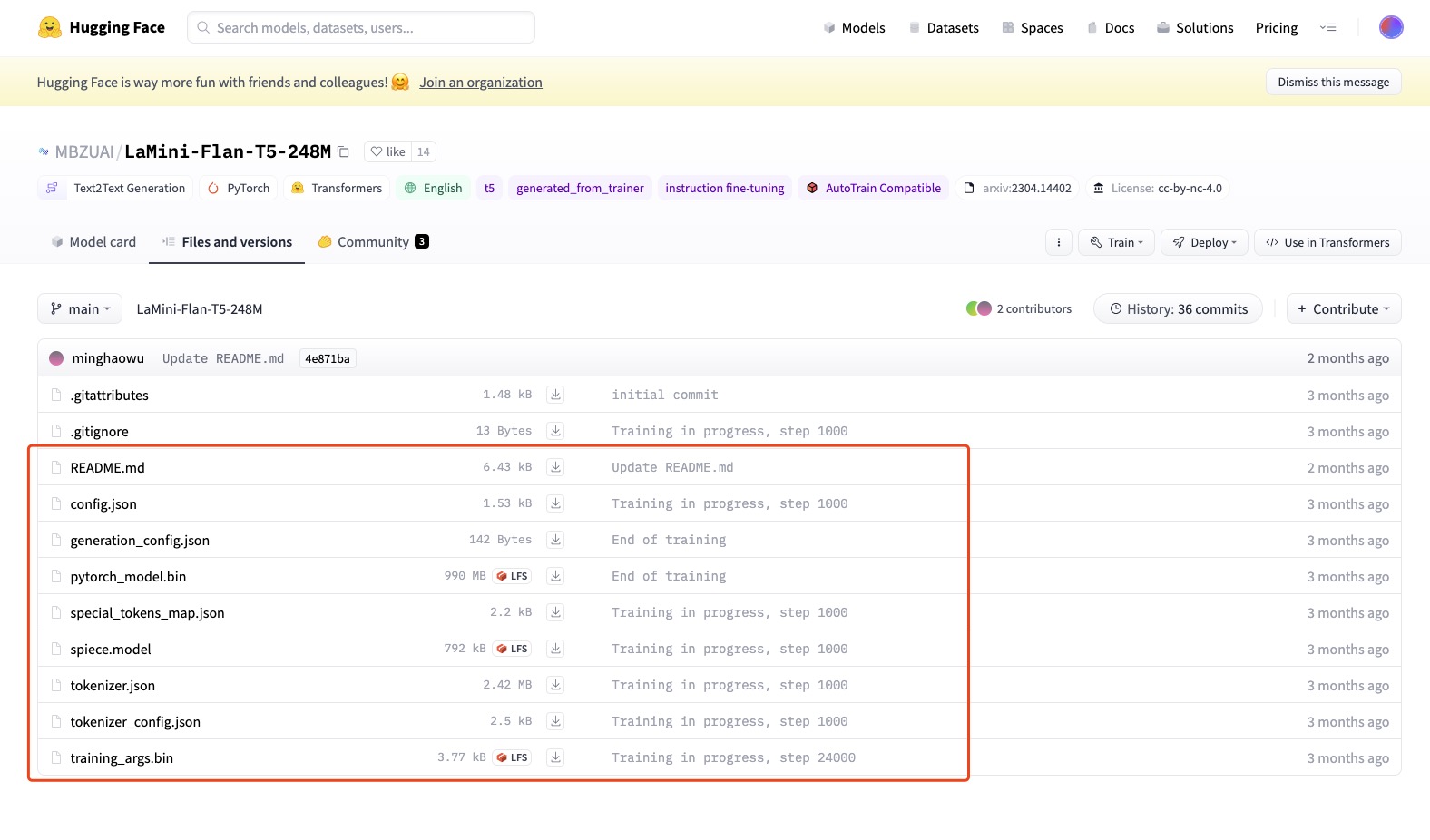The width and height of the screenshot is (1430, 840).
Task: Select the PyTorch tag
Action: tap(240, 188)
